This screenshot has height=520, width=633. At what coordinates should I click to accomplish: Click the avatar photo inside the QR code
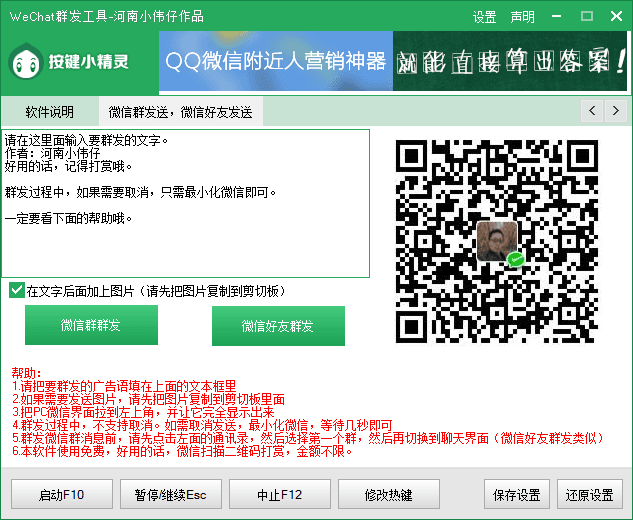click(497, 241)
